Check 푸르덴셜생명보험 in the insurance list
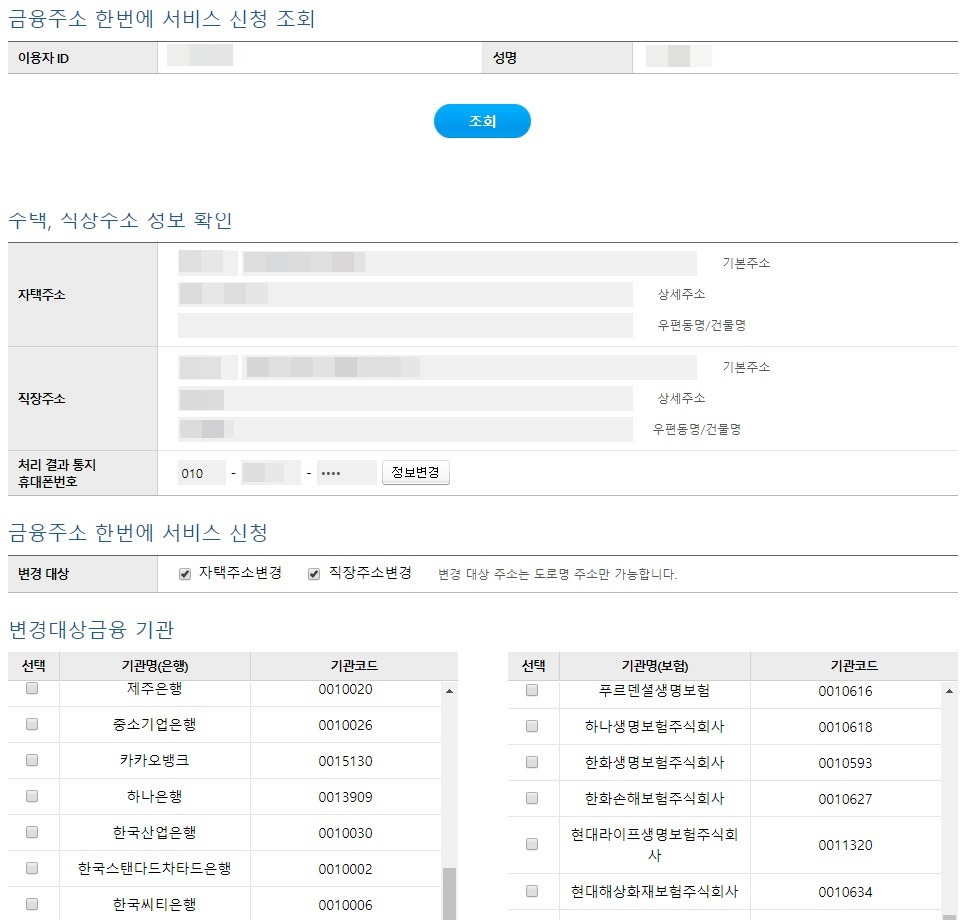Screen dimensions: 968x920 pyautogui.click(x=531, y=690)
